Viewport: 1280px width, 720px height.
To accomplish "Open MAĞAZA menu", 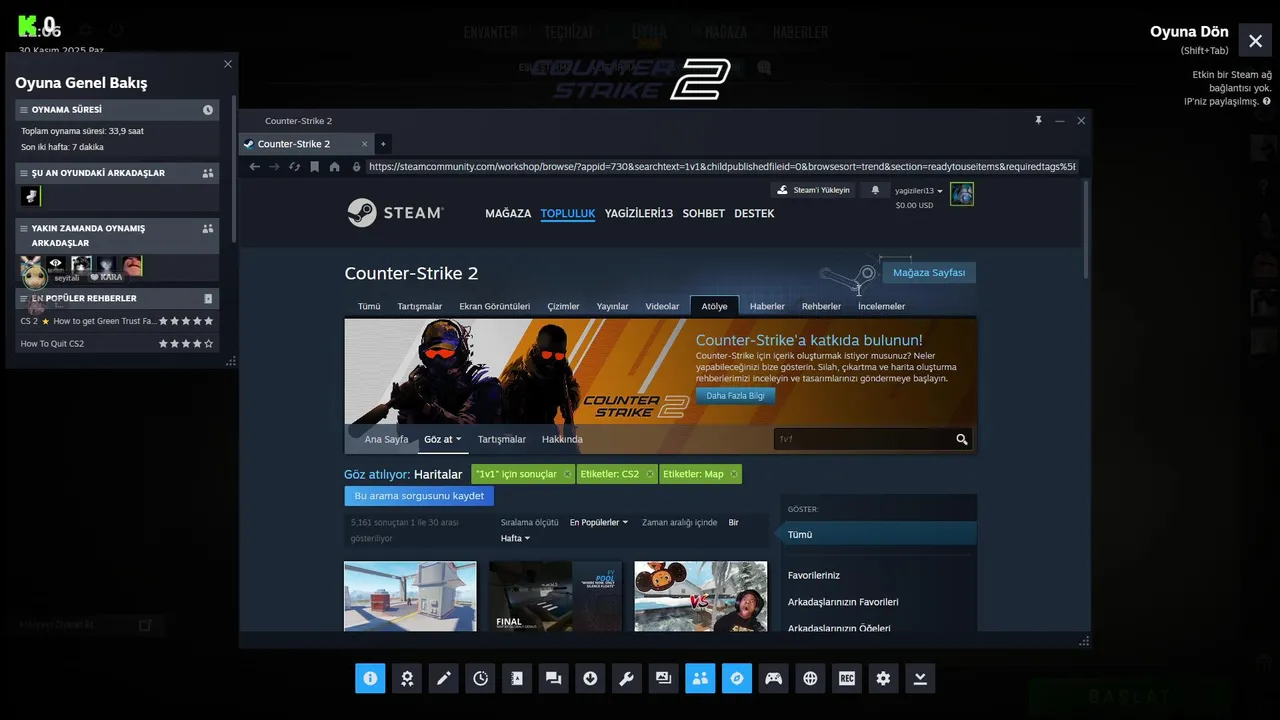I will 508,213.
